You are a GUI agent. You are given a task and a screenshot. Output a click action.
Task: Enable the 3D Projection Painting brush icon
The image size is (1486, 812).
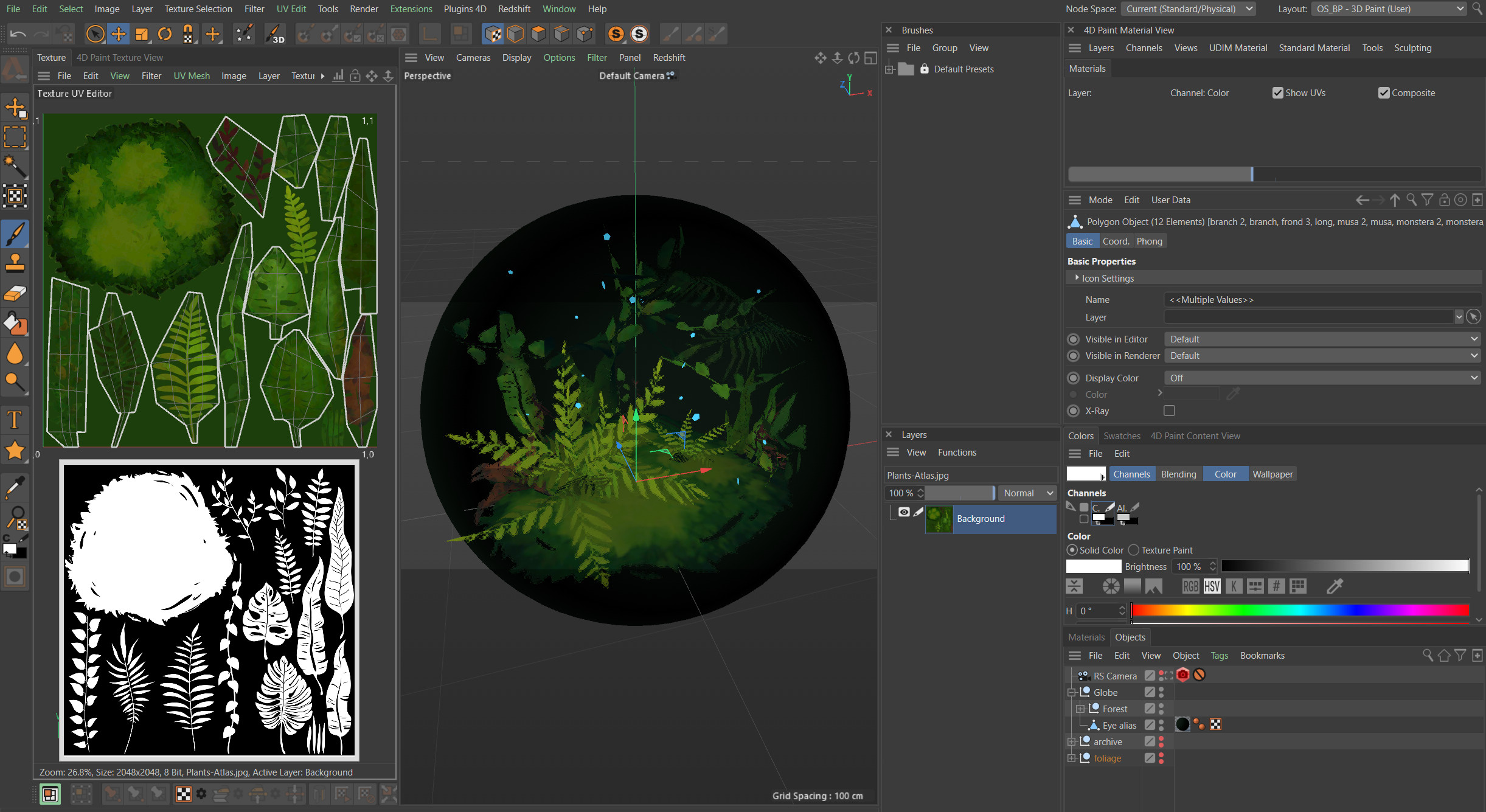coord(276,34)
